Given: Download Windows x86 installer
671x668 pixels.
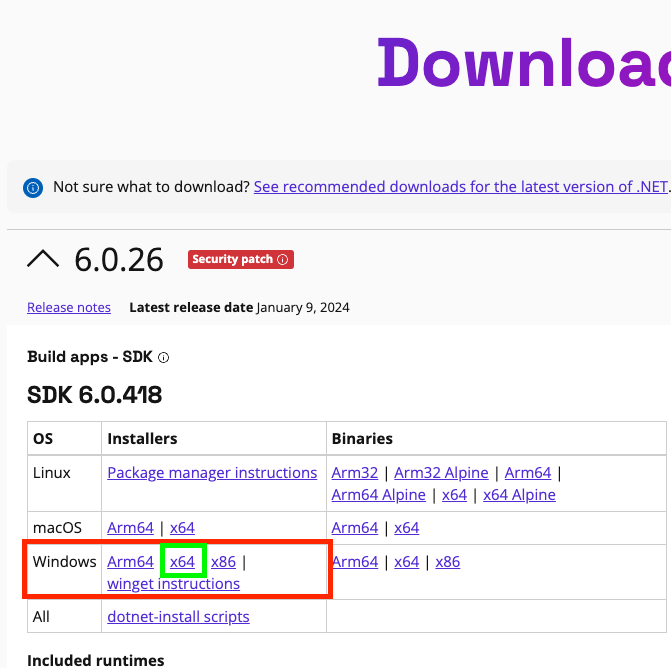Looking at the screenshot, I should pos(223,562).
